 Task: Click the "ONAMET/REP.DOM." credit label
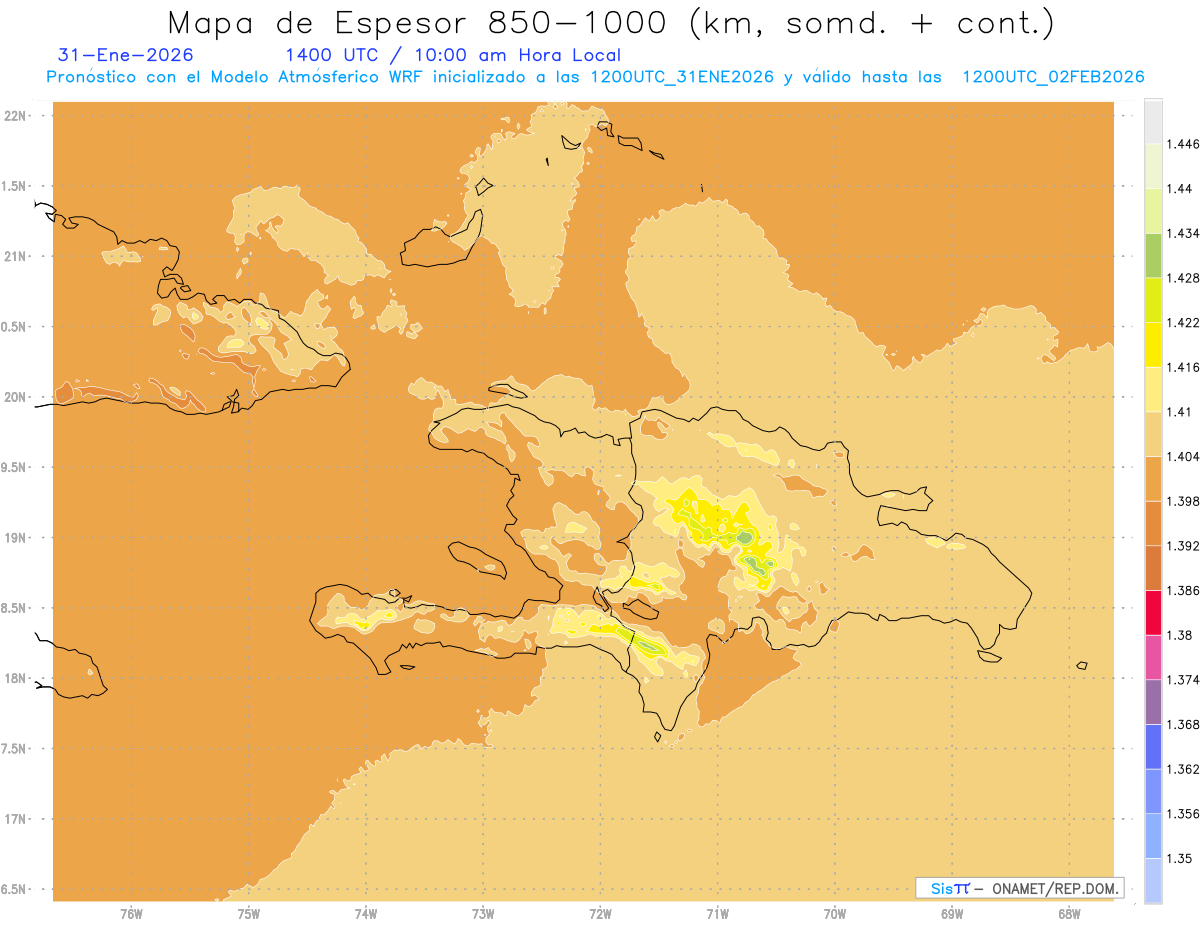coord(1055,888)
